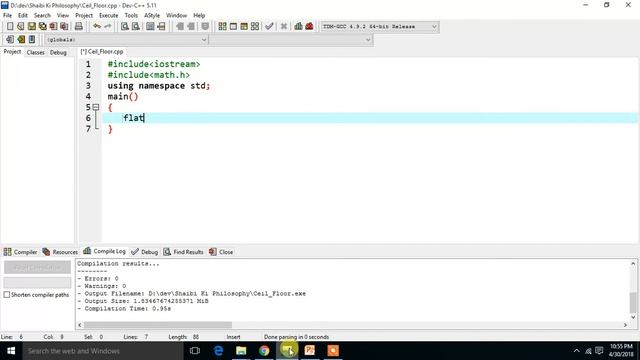Click the Windows Start button
Viewport: 640px width, 360px height.
(11, 351)
